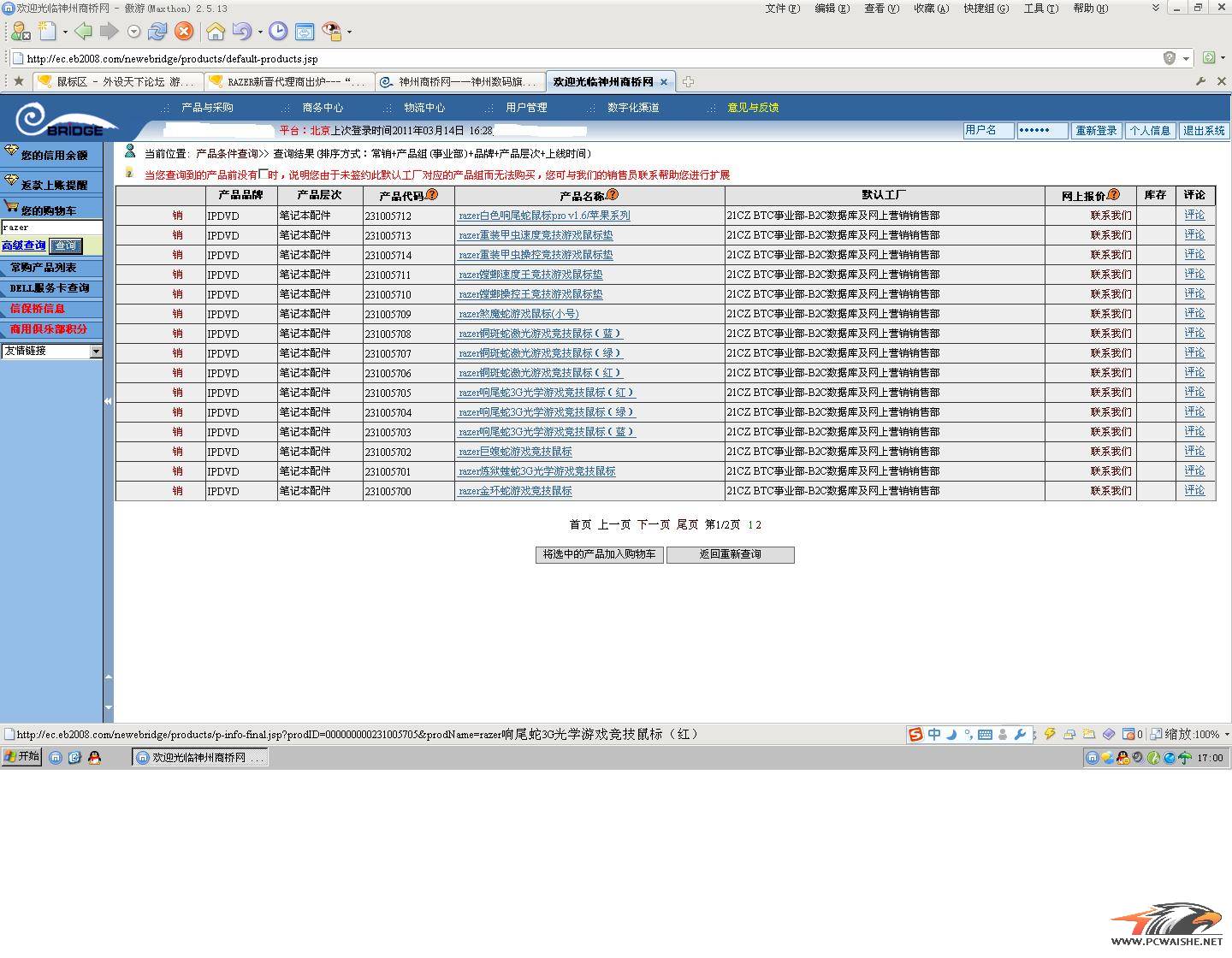Click the shopping cart icon beside 您的购物车
The image size is (1232, 958).
tap(11, 207)
